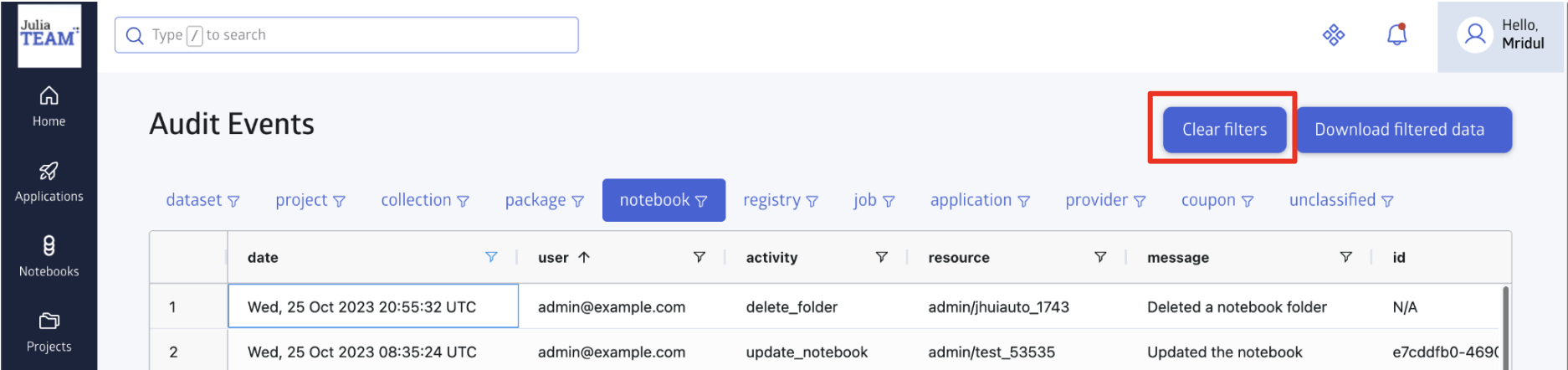Select the application category tab
Viewport: 1568px width, 370px height.
coord(979,200)
